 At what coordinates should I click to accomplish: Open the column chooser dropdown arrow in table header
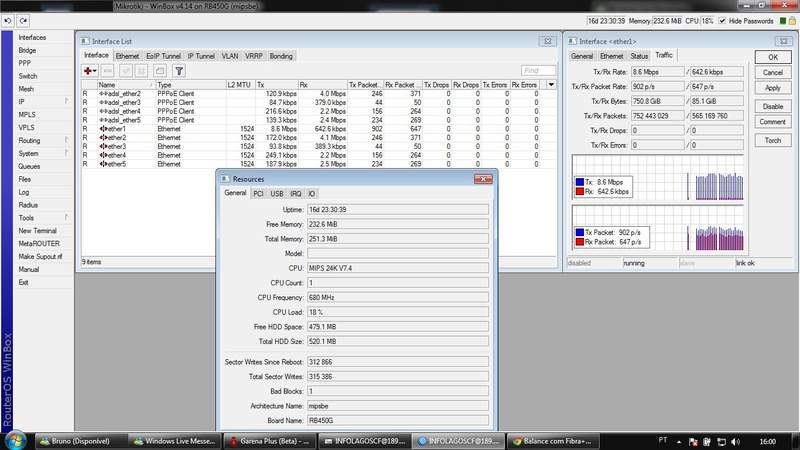(551, 85)
